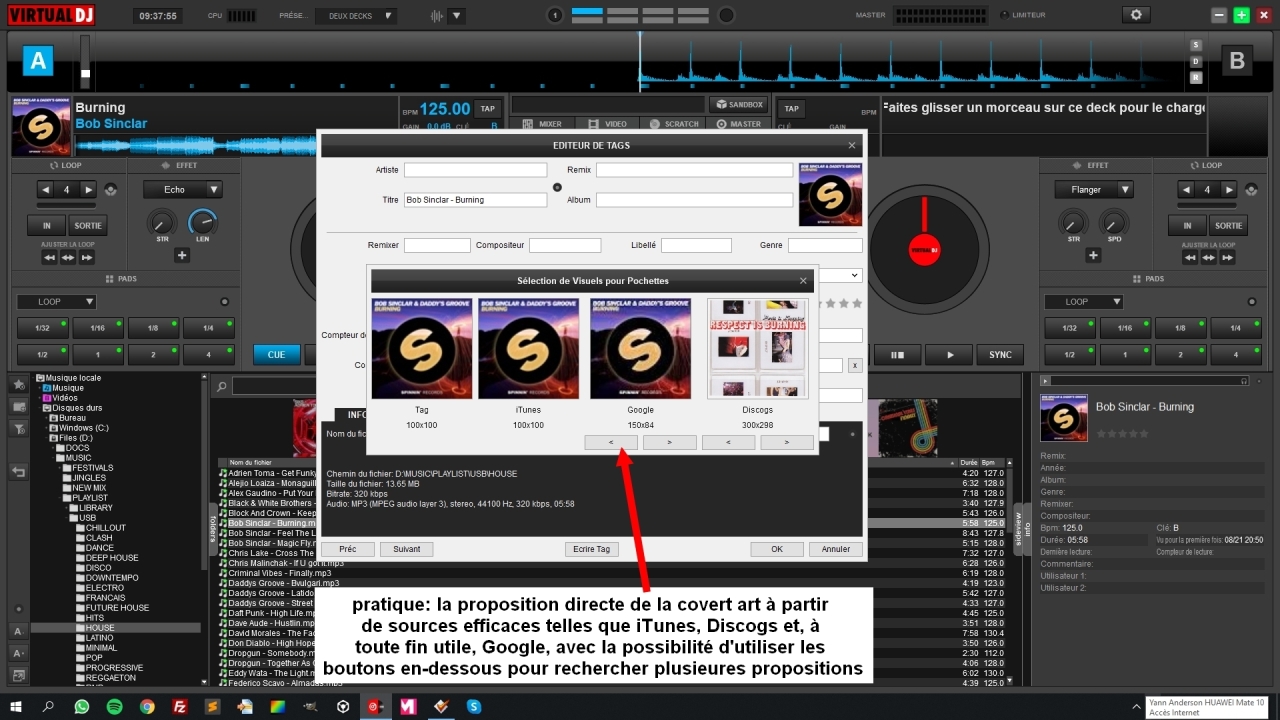The height and width of the screenshot is (720, 1280).
Task: Add effect slot with plus on deck B
Action: pos(1094,255)
